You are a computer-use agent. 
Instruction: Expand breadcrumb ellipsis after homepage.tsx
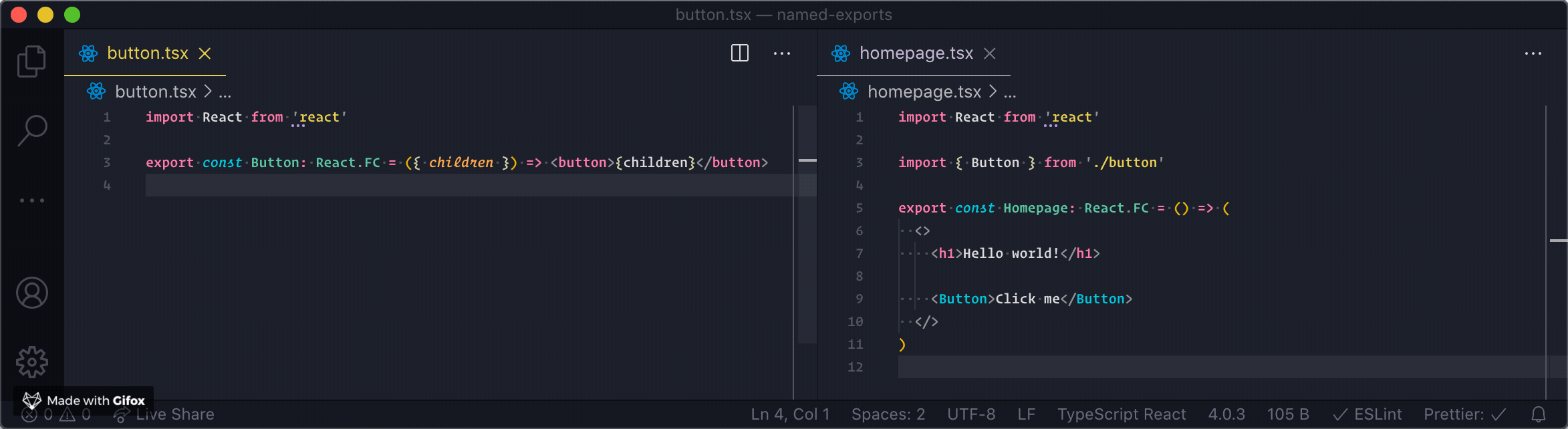click(1010, 93)
